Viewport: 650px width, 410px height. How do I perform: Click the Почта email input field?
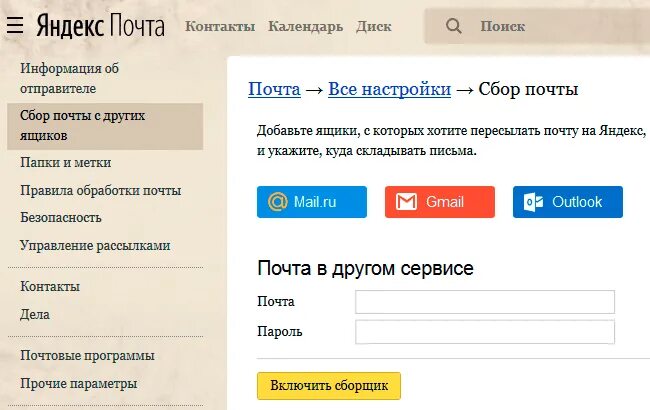click(485, 302)
